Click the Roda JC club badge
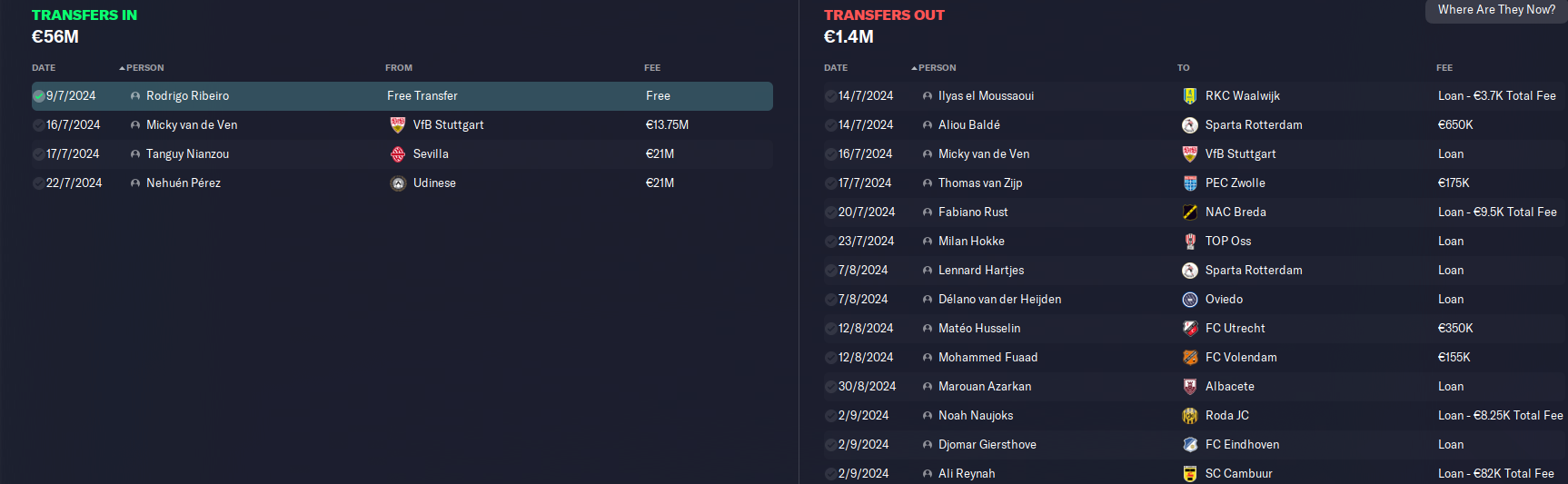1568x484 pixels. point(1189,415)
